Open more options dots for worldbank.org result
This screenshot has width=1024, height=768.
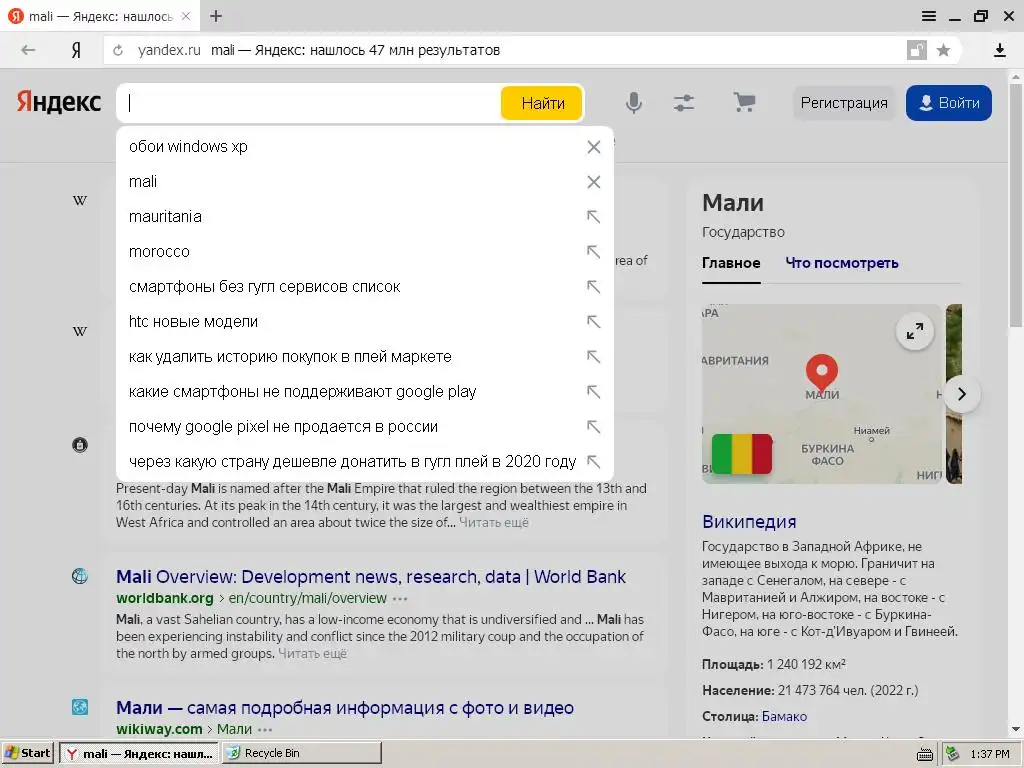[400, 599]
